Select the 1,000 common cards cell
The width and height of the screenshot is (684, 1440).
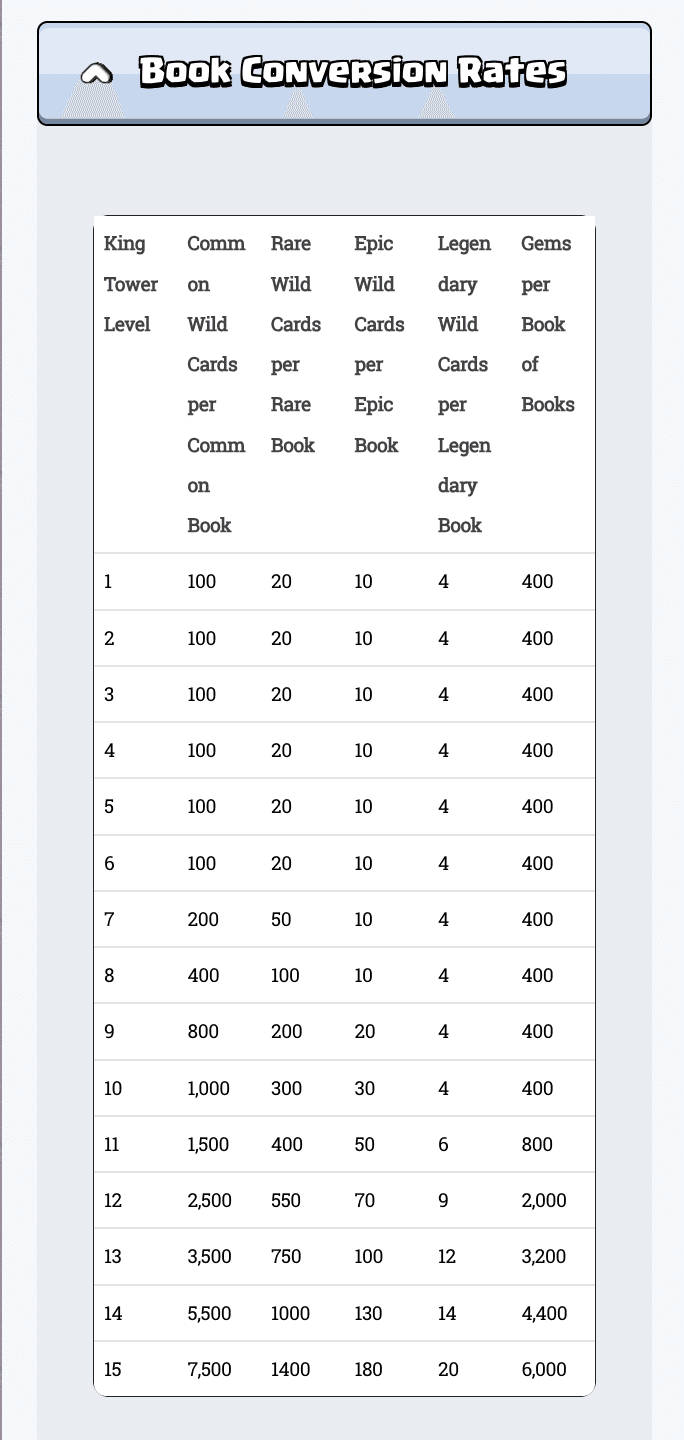pos(209,1088)
